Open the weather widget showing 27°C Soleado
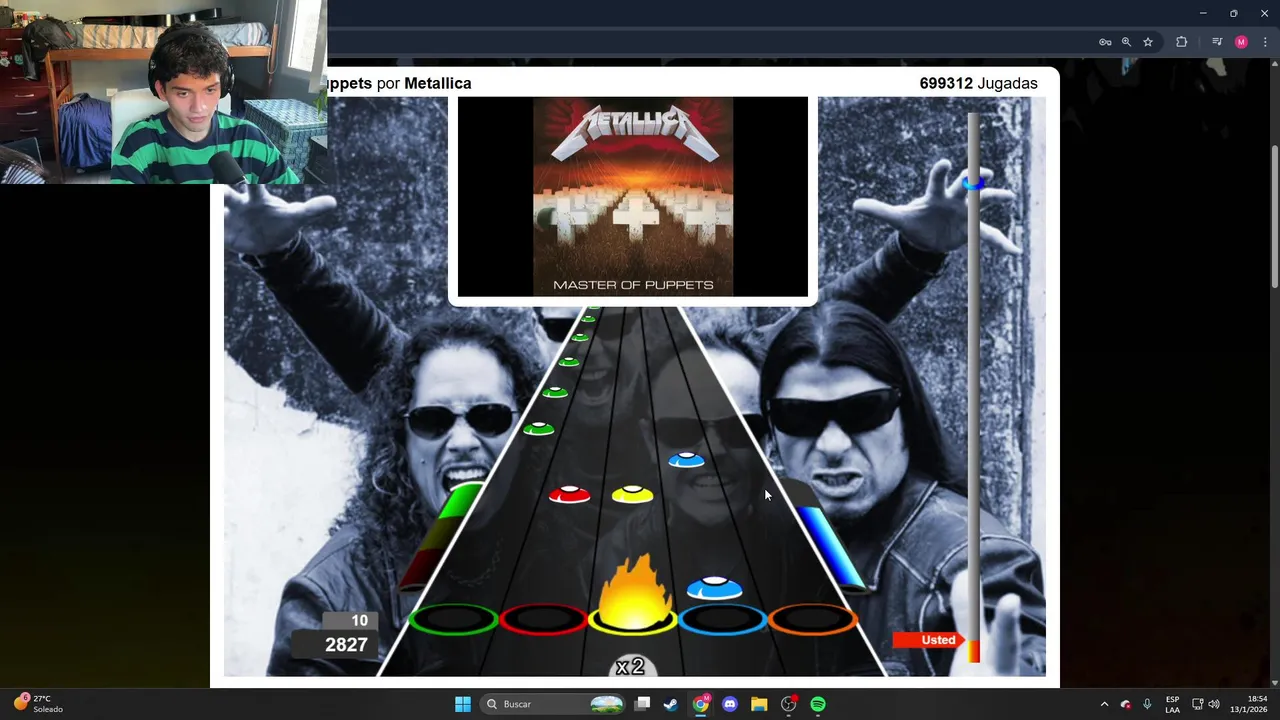Screen dimensions: 1280x720 tap(38, 704)
